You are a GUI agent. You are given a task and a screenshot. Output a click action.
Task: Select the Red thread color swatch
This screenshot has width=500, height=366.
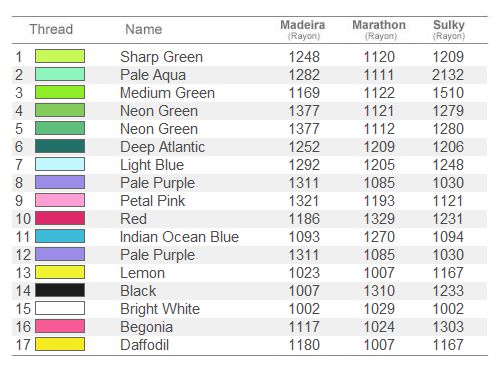tap(60, 218)
